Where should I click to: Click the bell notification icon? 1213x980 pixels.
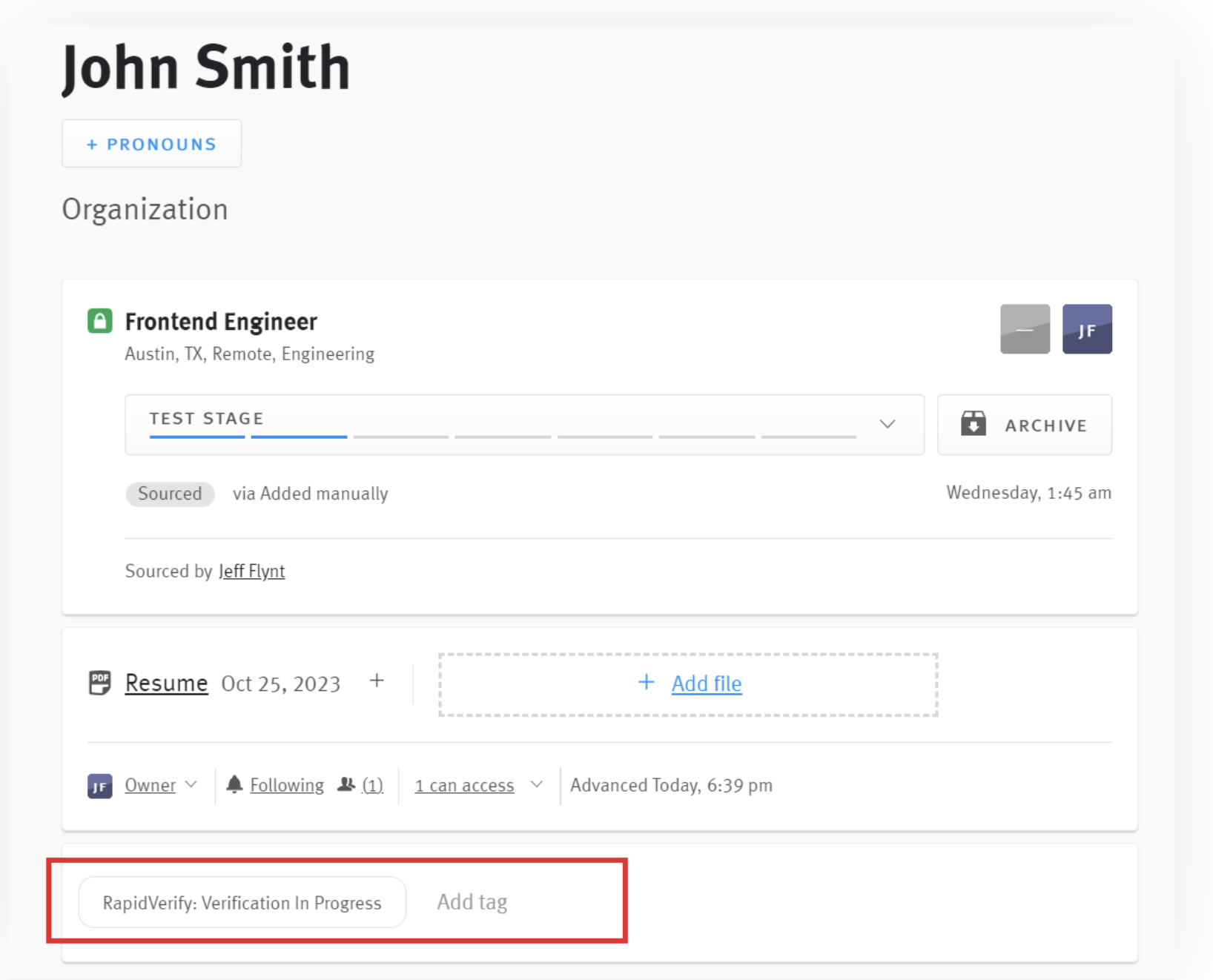pyautogui.click(x=234, y=784)
